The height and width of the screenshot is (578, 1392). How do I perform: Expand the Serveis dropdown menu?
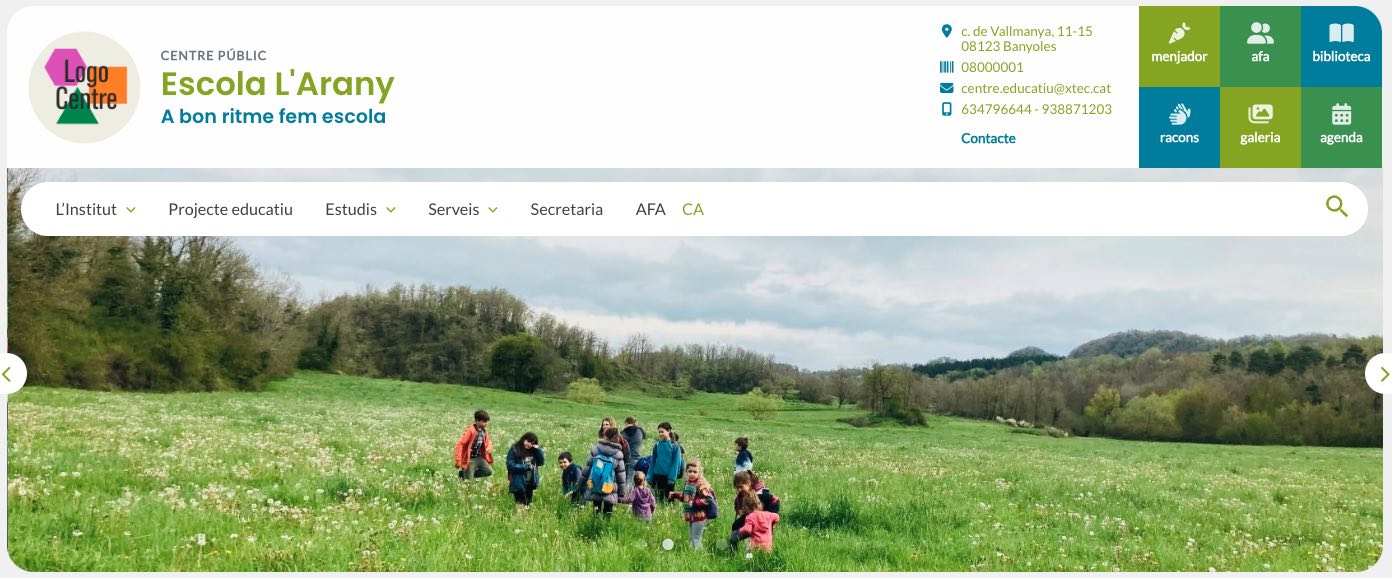[x=463, y=209]
